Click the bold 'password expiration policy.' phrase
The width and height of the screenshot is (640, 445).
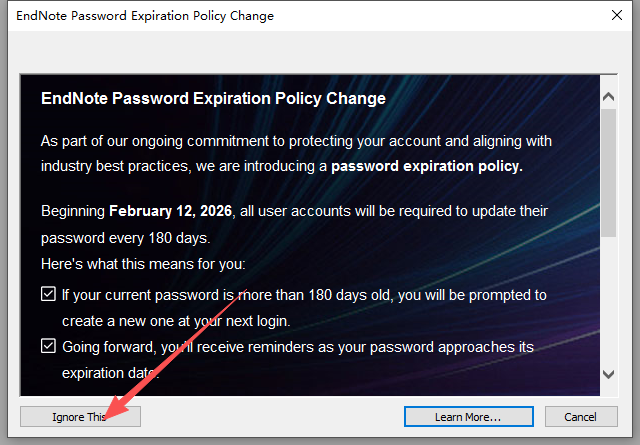click(427, 166)
